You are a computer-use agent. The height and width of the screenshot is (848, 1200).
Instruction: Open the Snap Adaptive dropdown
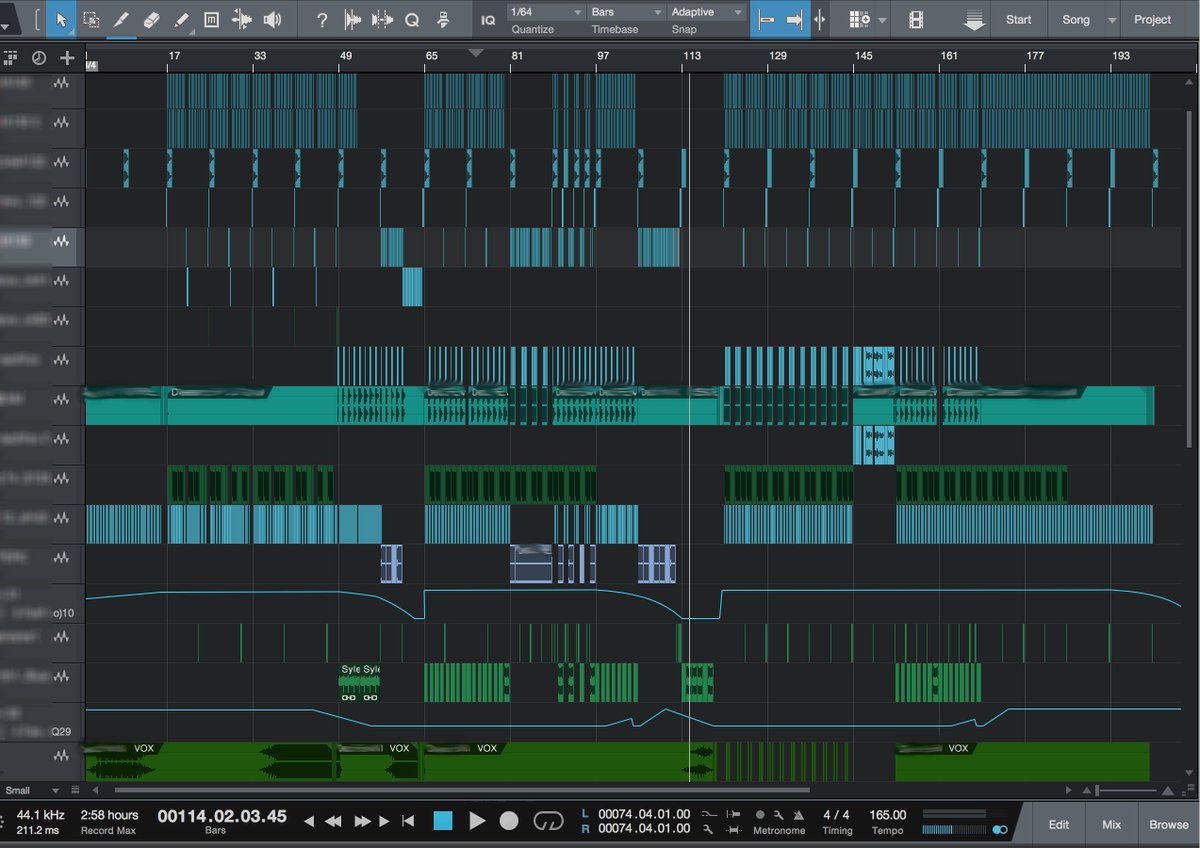708,12
